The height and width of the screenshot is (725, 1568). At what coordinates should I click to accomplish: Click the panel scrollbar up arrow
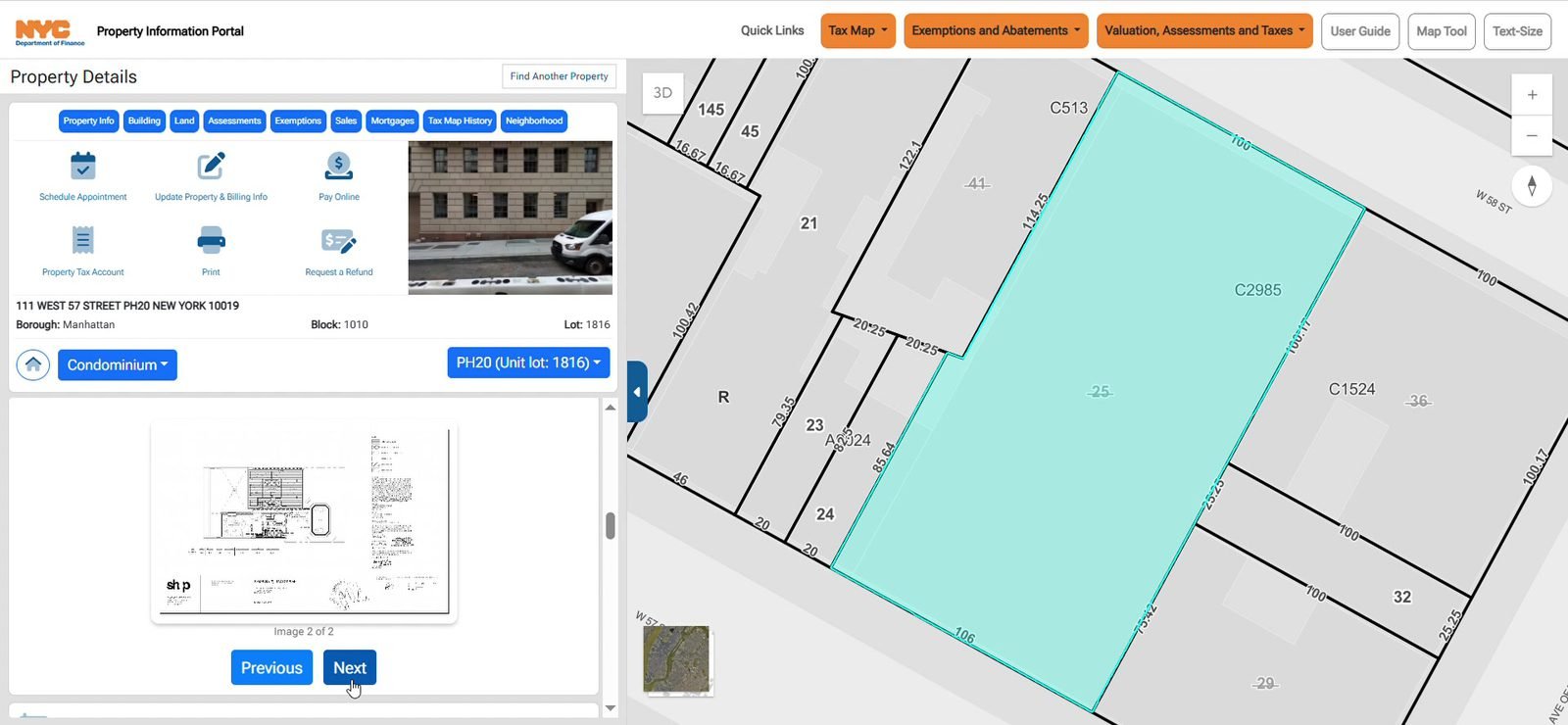tap(611, 408)
